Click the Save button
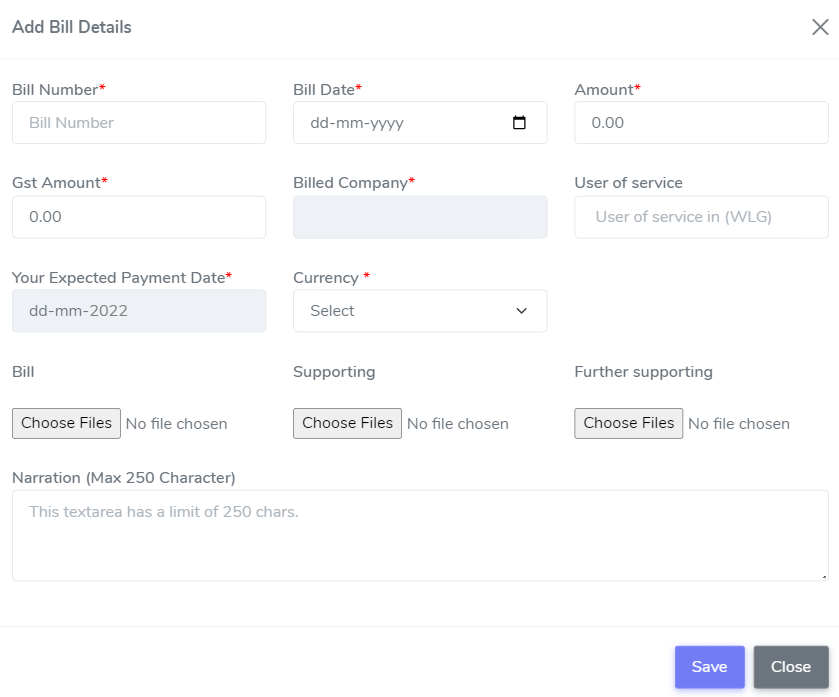This screenshot has height=697, width=839. [709, 666]
